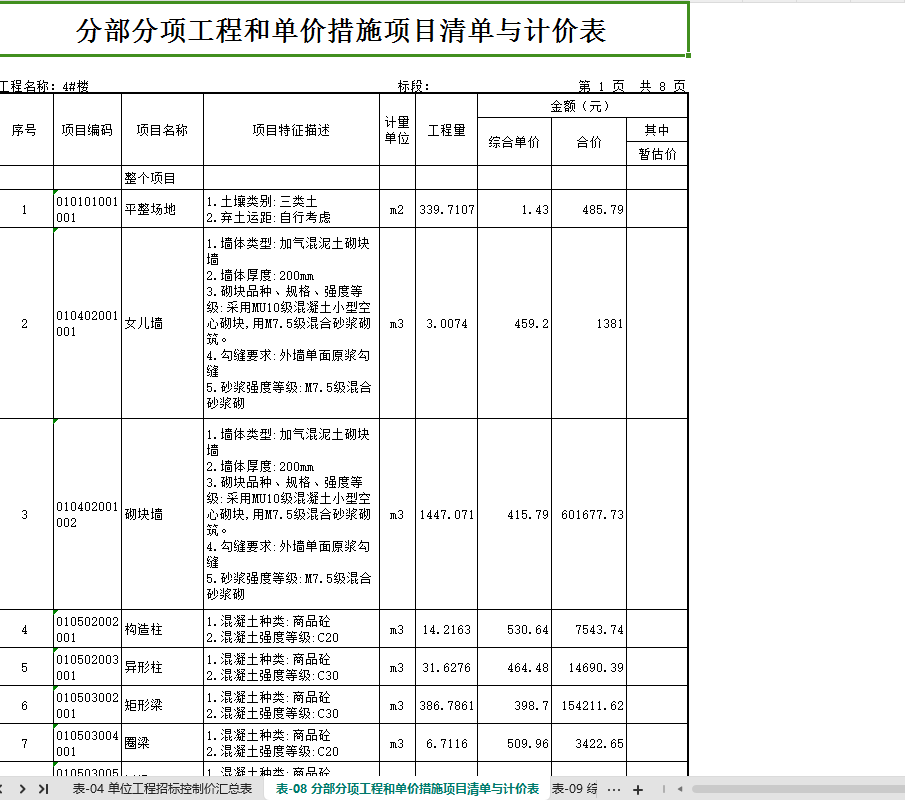Click the quantity cell 386.7861
Screen dimensions: 905x800
pos(446,705)
